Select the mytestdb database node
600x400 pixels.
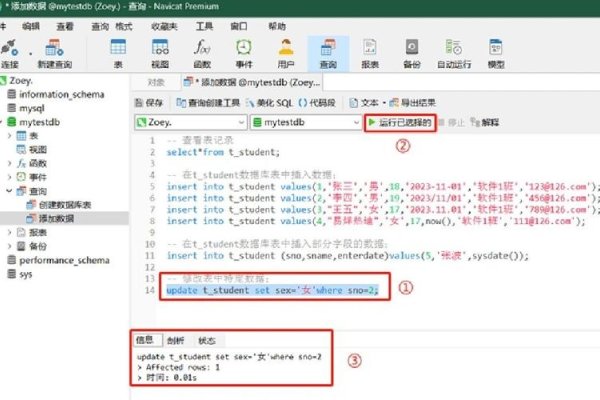[39, 122]
